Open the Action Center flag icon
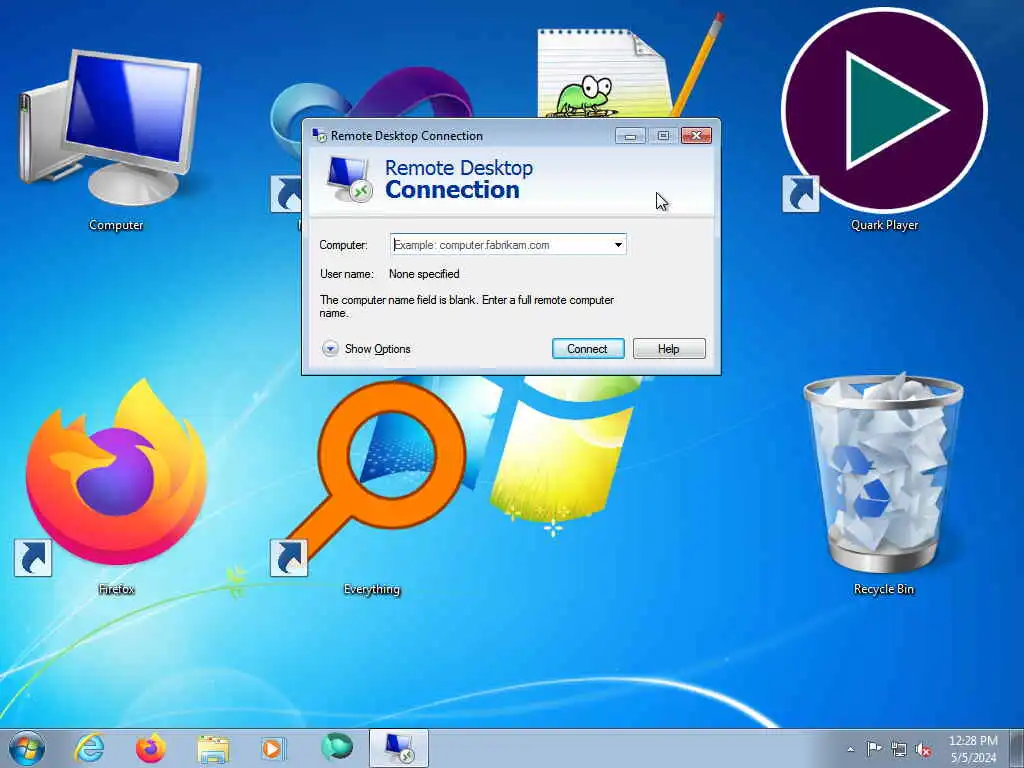This screenshot has width=1024, height=768. tap(874, 748)
